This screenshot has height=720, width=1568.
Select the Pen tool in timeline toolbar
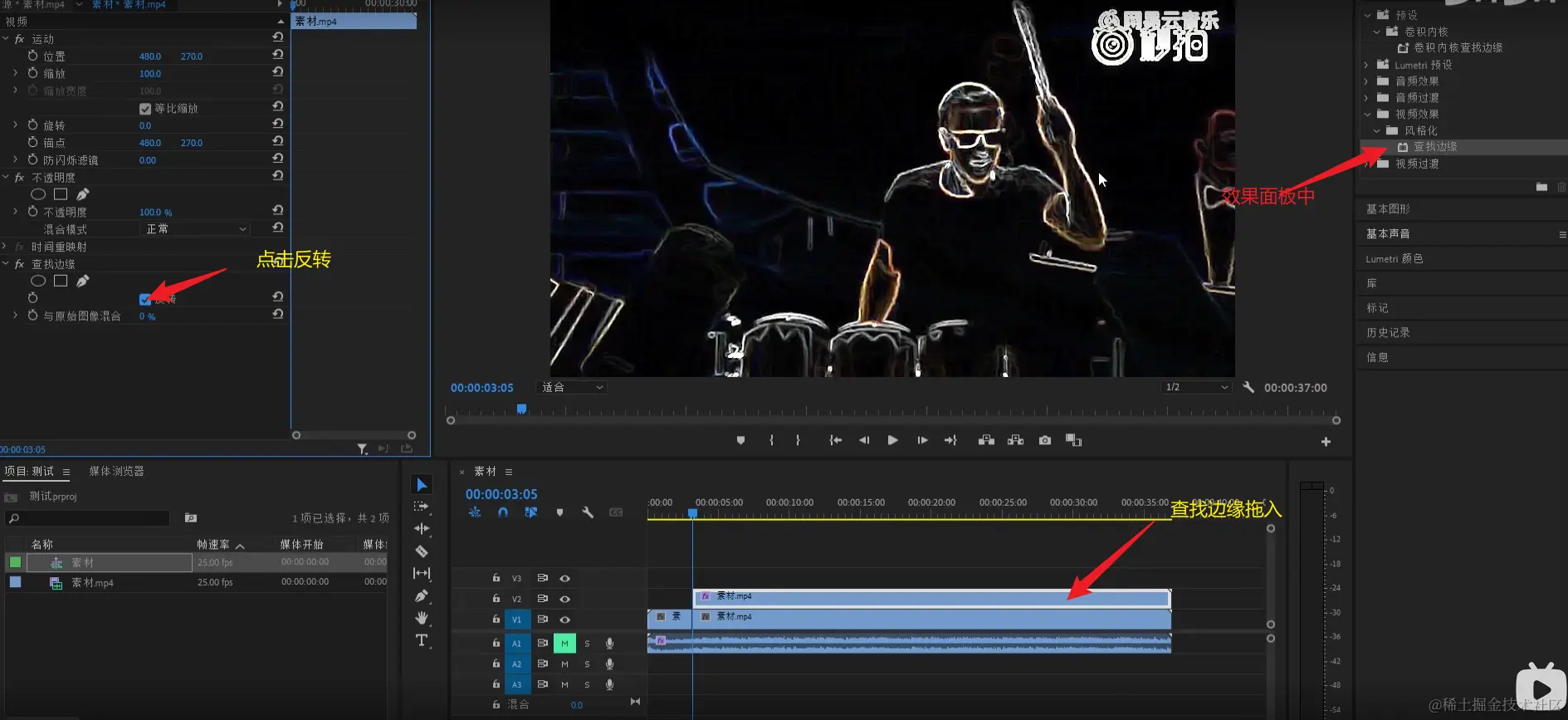coord(422,595)
